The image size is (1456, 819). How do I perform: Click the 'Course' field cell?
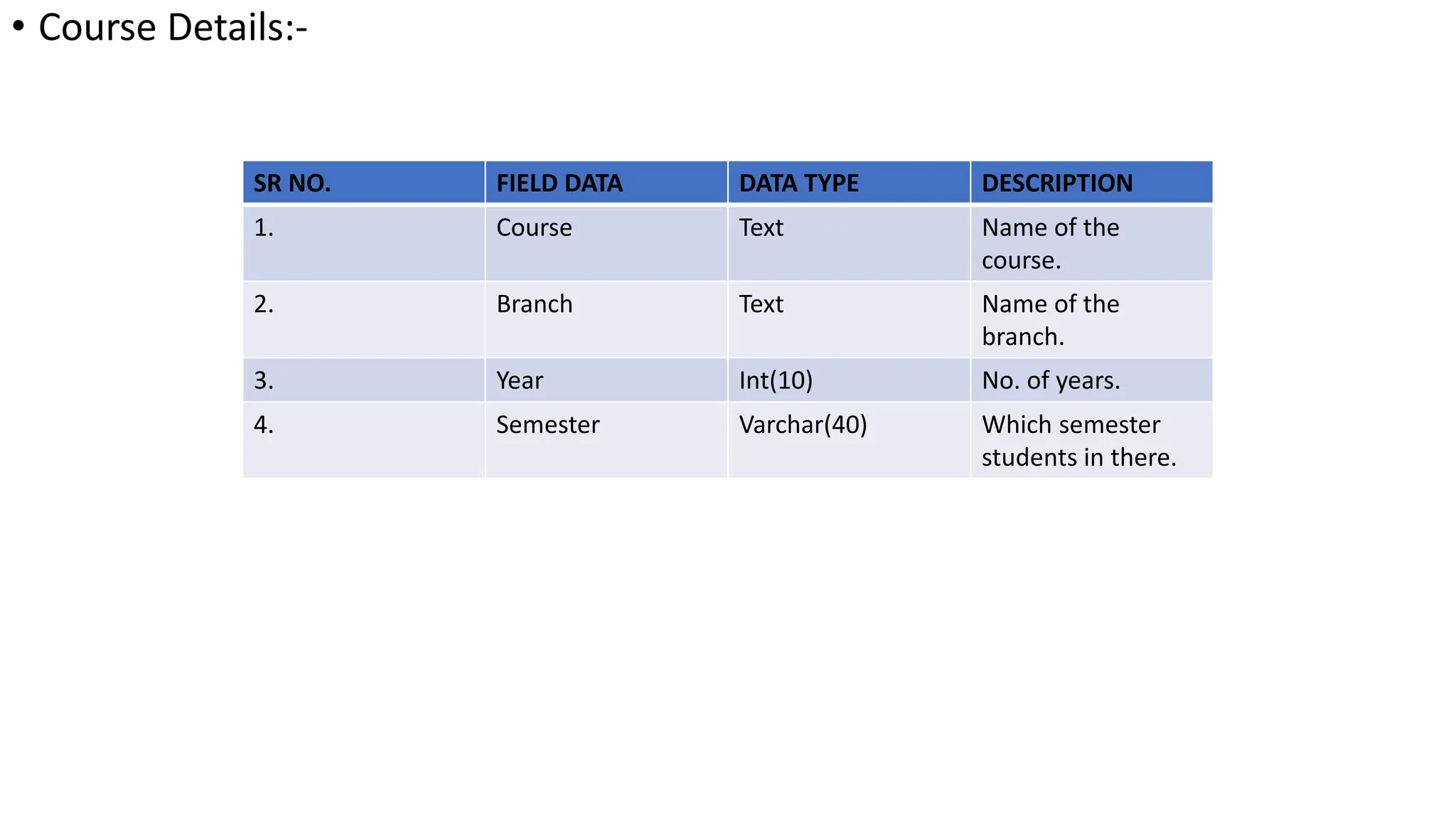coord(606,243)
